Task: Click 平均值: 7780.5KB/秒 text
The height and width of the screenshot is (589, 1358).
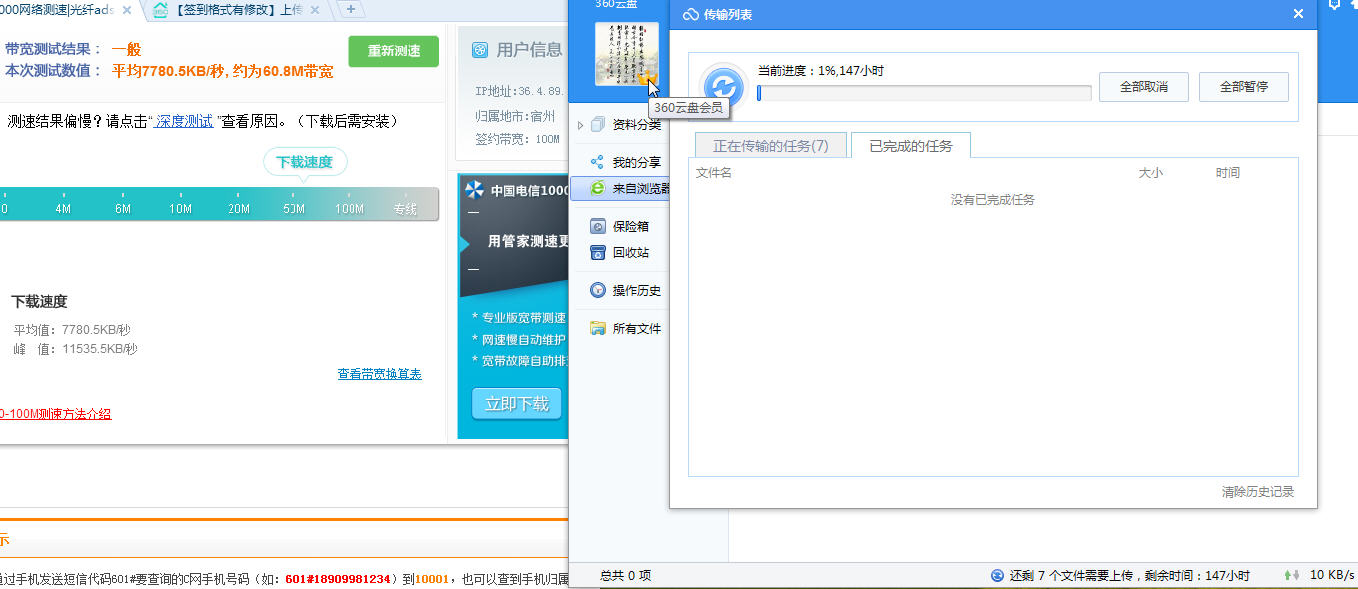Action: (x=72, y=330)
